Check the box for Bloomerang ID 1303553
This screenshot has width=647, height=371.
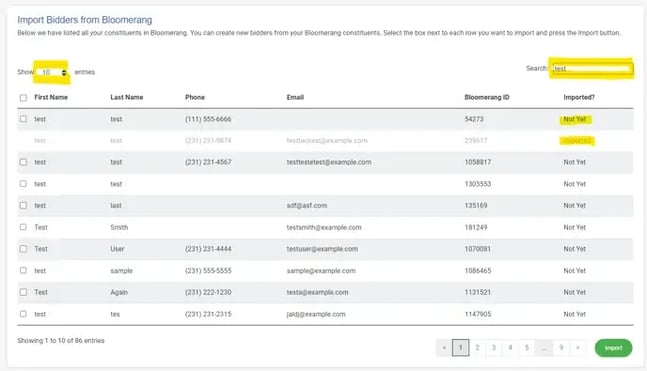23,184
